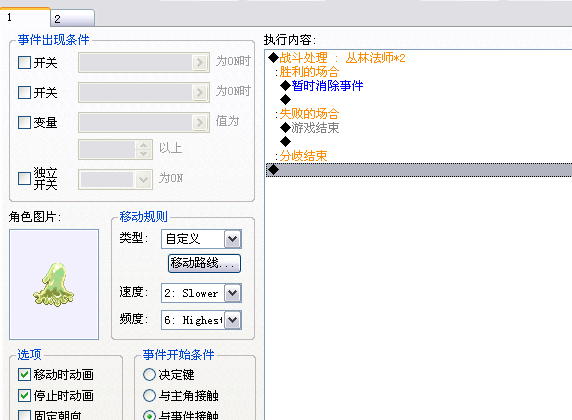Click the slime character graphic preview
This screenshot has height=420, width=572.
pos(54,284)
